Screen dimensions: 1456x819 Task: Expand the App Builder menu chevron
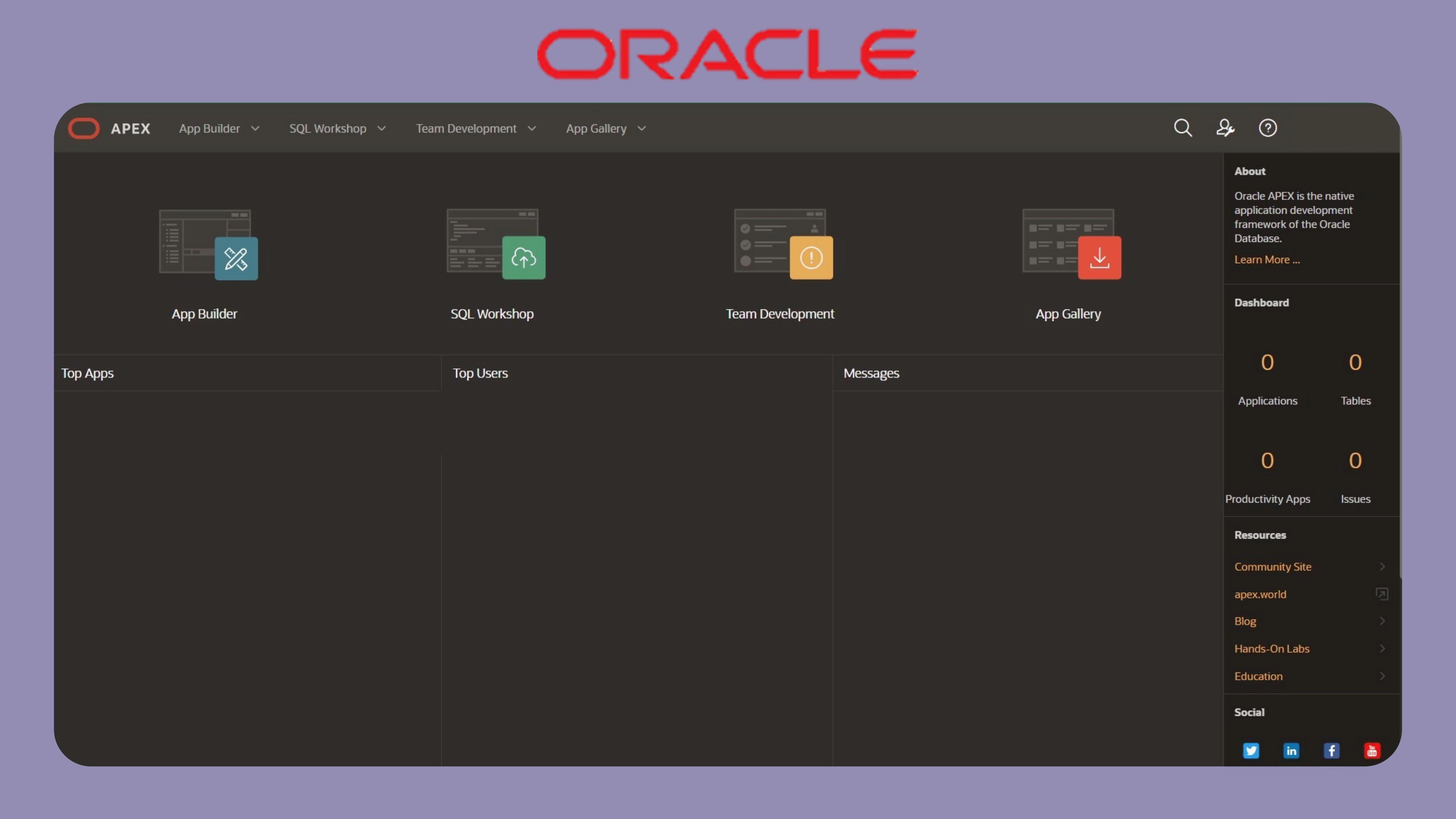[x=256, y=129]
